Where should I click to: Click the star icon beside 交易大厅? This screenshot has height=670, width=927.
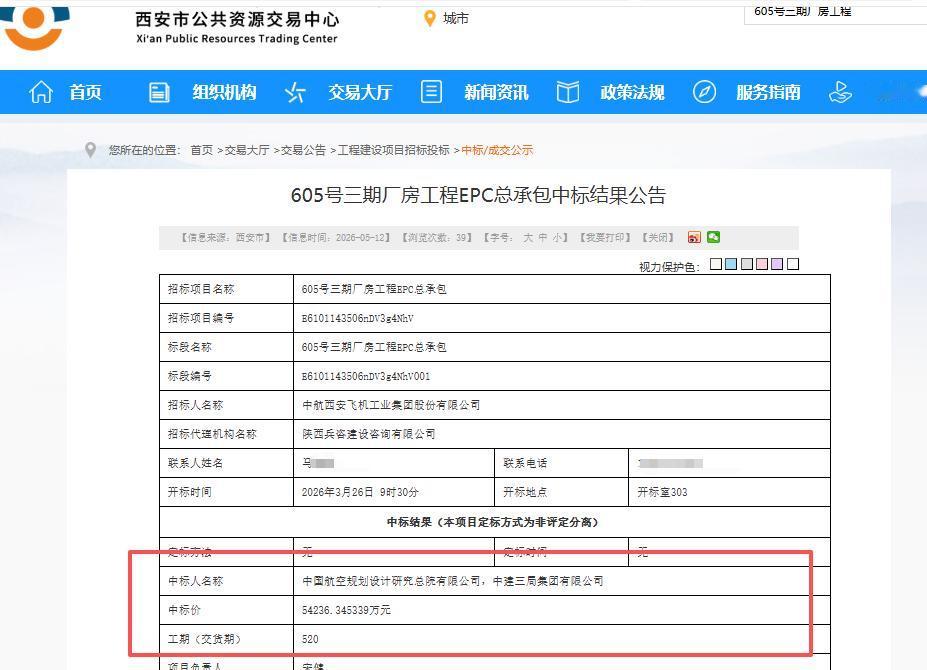pyautogui.click(x=295, y=92)
